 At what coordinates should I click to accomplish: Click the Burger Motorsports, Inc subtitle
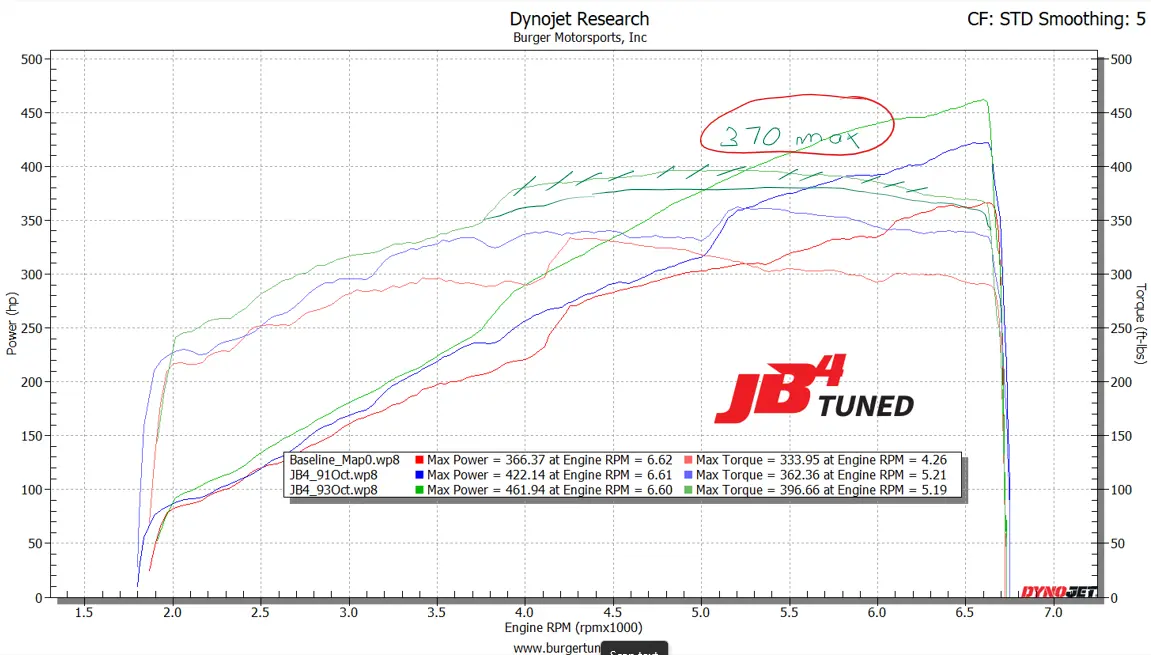pyautogui.click(x=579, y=37)
